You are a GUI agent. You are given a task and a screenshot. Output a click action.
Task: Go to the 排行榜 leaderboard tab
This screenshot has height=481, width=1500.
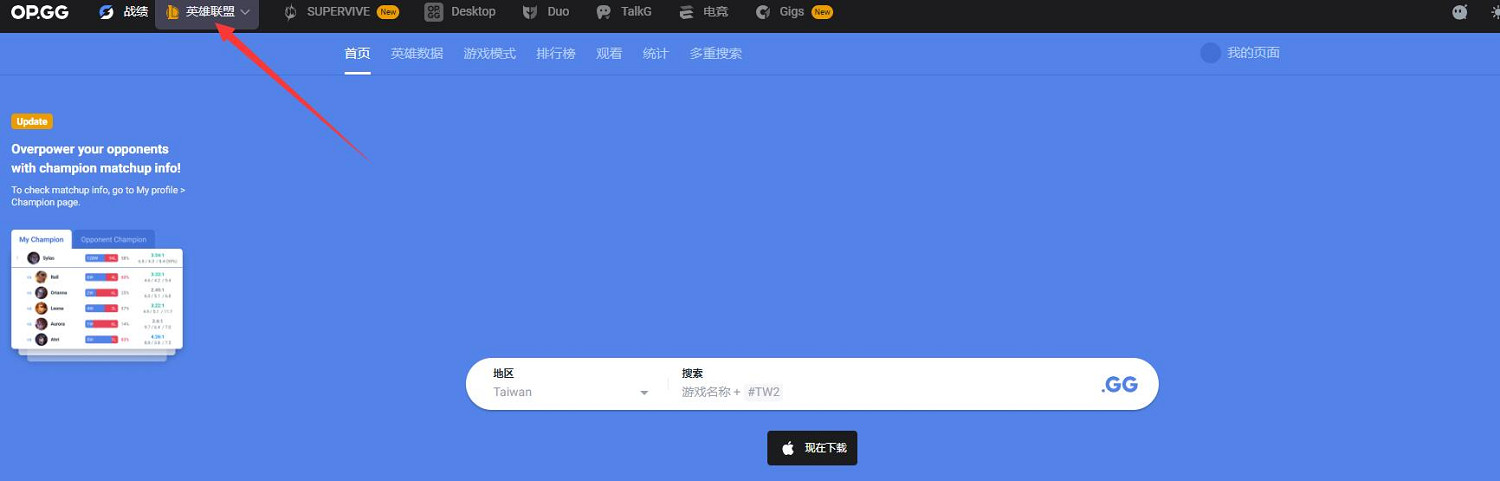[556, 54]
